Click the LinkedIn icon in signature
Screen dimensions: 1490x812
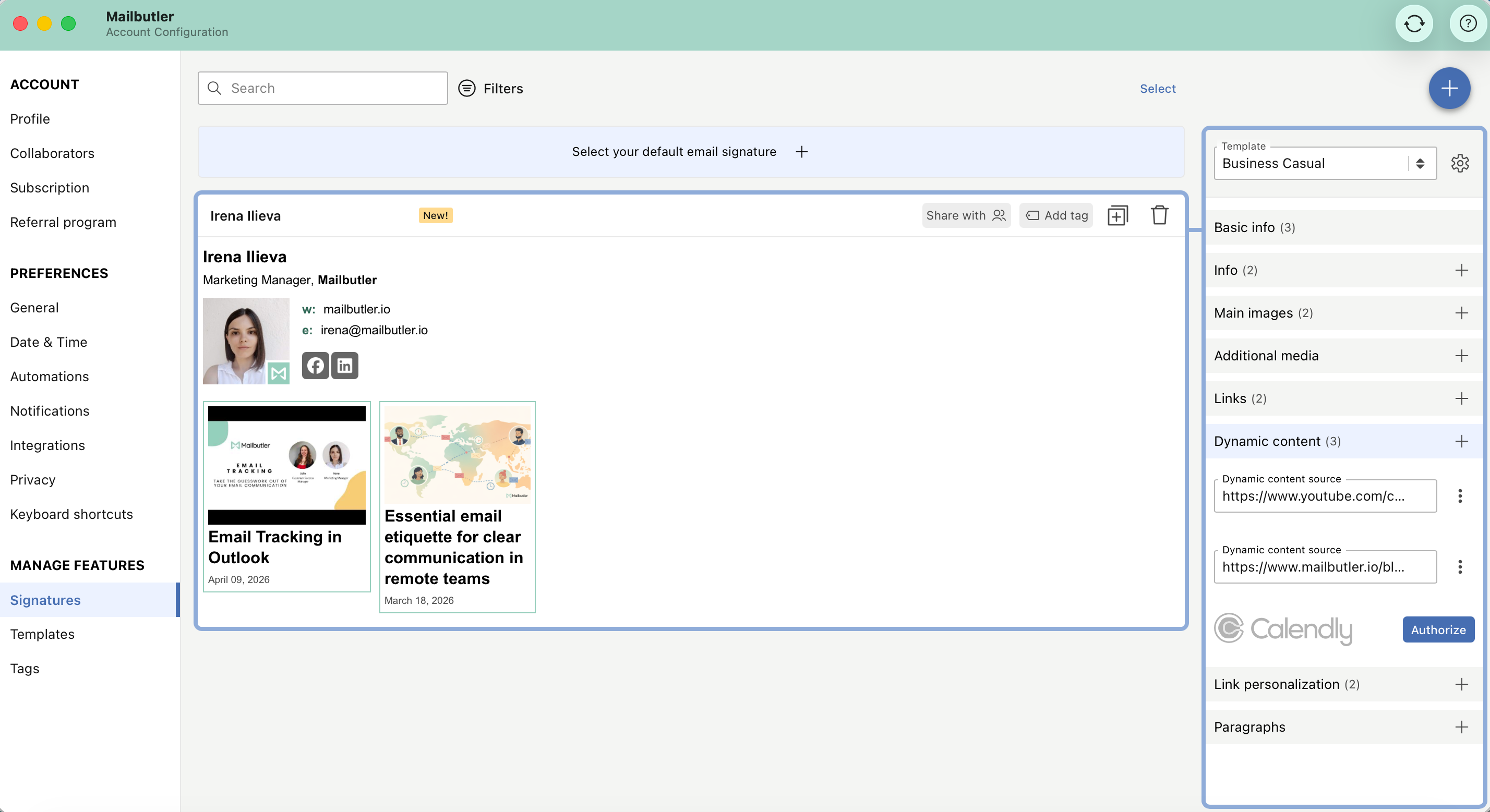[x=345, y=366]
